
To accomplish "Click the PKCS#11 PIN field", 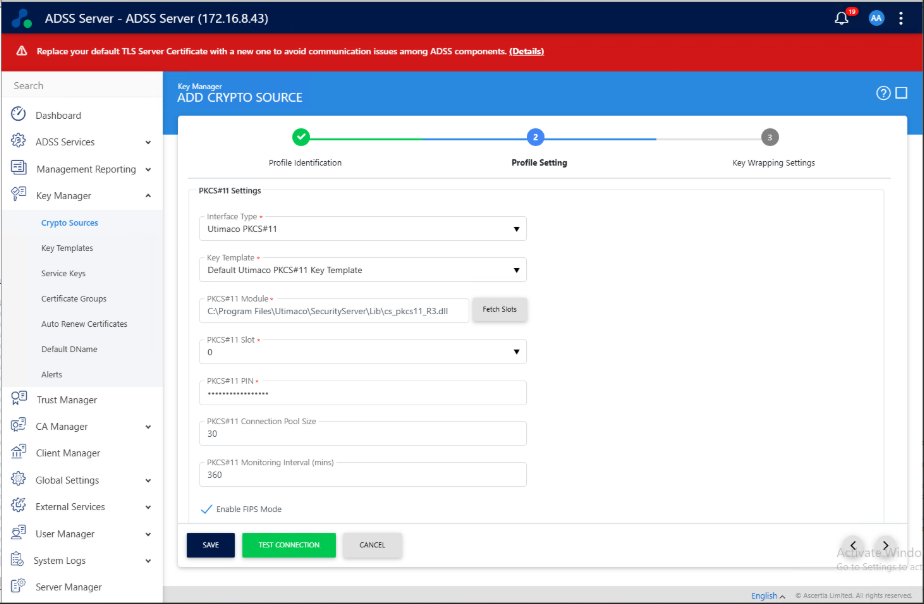I will click(362, 392).
